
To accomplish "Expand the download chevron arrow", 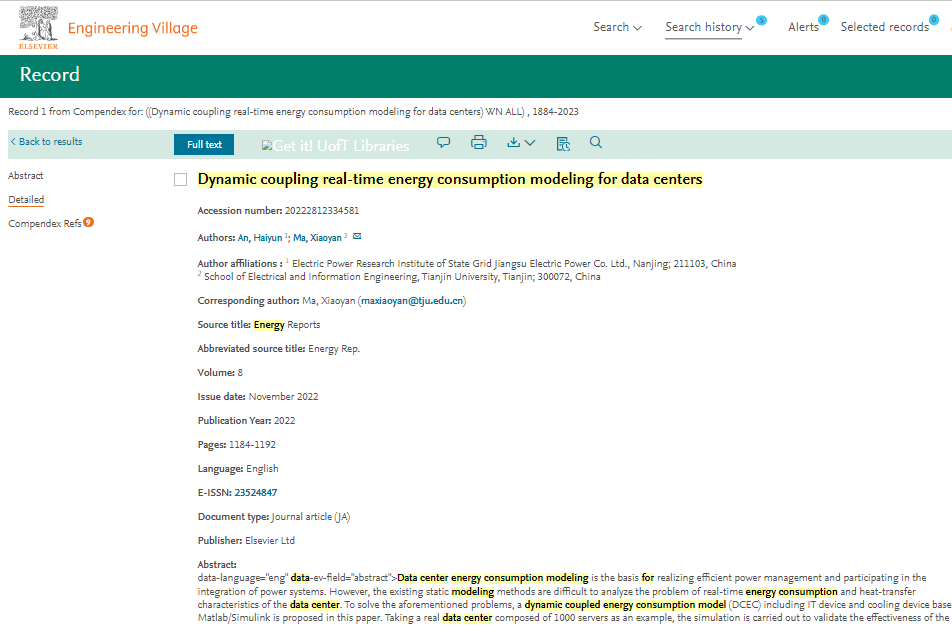I will click(530, 143).
